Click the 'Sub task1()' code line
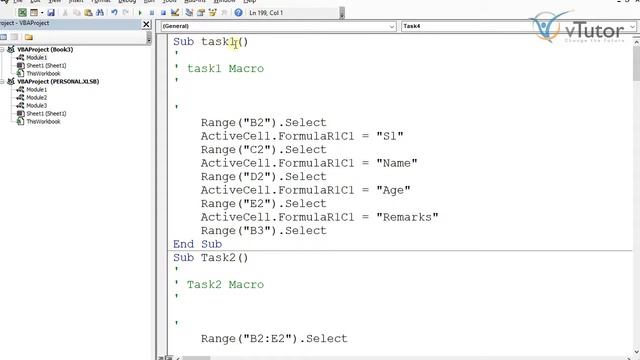 (211, 42)
